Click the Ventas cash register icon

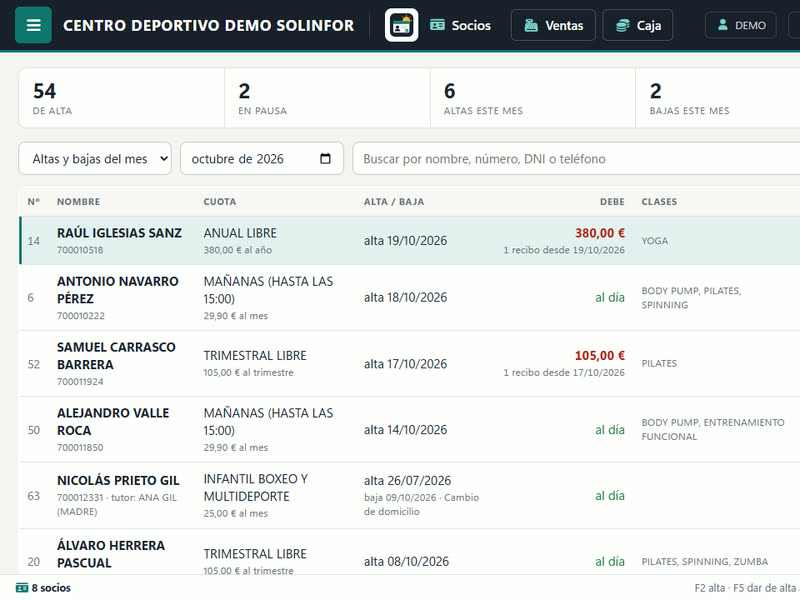pyautogui.click(x=531, y=25)
